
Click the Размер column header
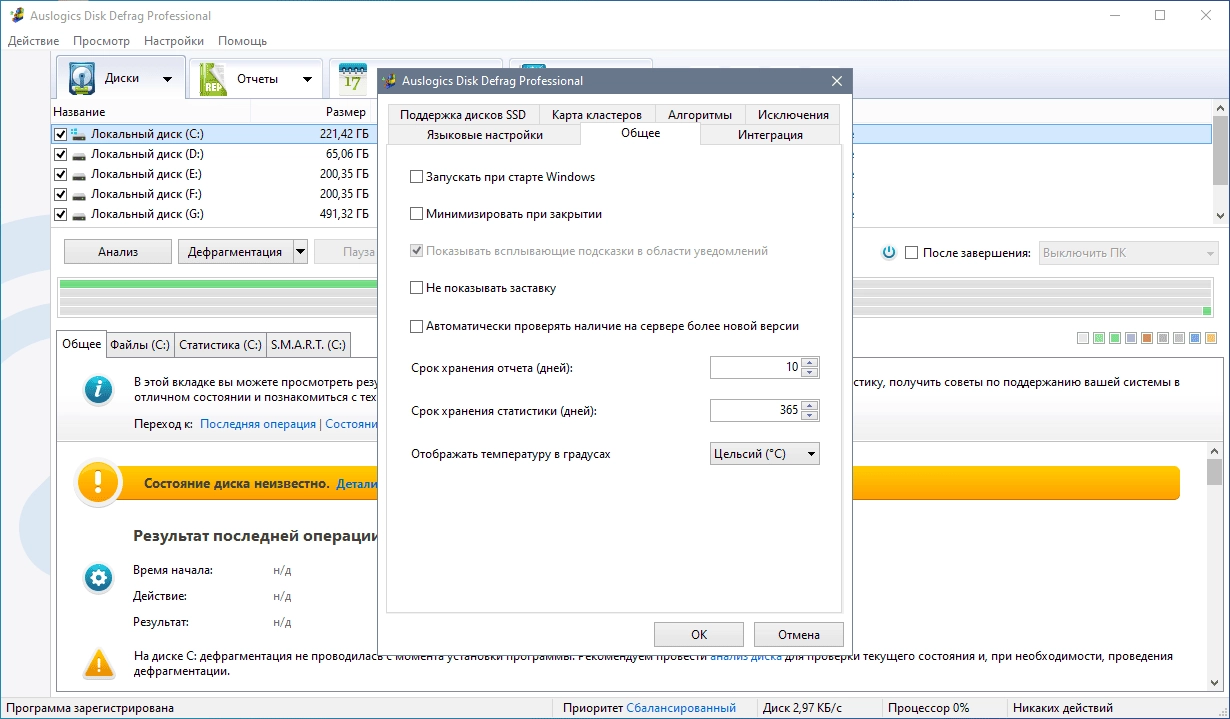pos(345,112)
